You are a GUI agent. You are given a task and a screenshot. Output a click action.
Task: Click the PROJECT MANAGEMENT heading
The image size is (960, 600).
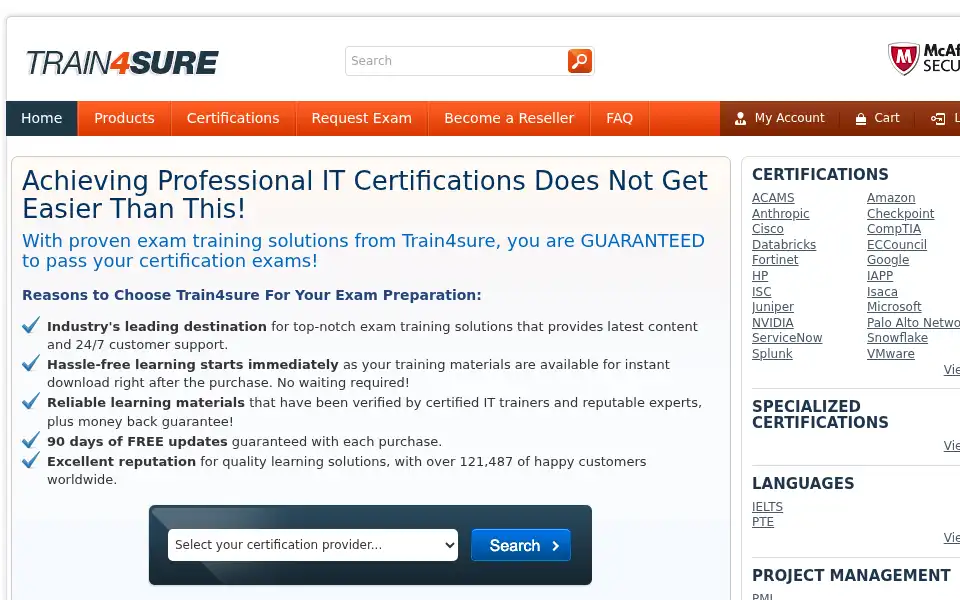pos(851,576)
